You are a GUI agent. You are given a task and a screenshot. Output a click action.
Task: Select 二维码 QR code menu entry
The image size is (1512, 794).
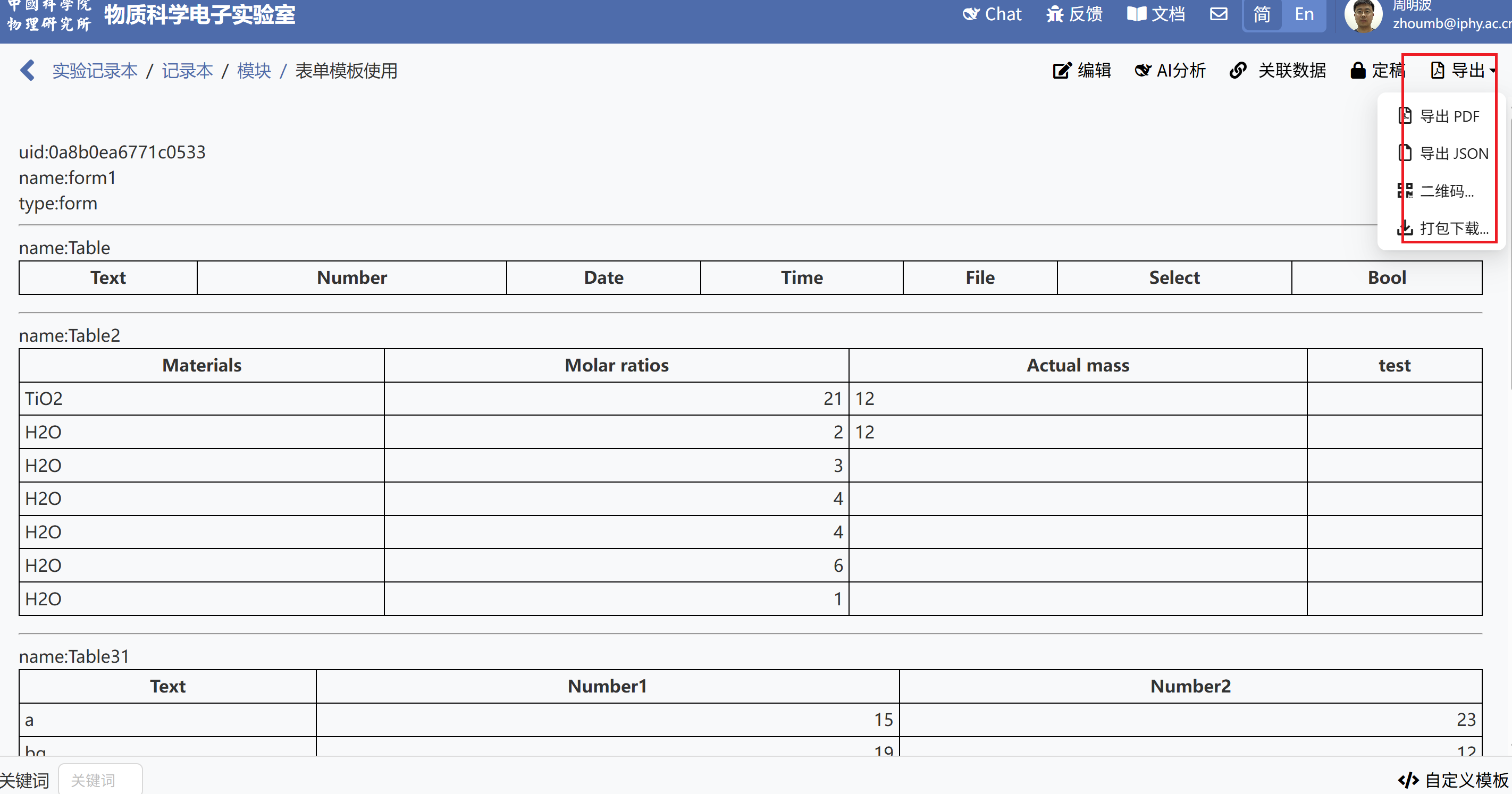(x=1446, y=191)
